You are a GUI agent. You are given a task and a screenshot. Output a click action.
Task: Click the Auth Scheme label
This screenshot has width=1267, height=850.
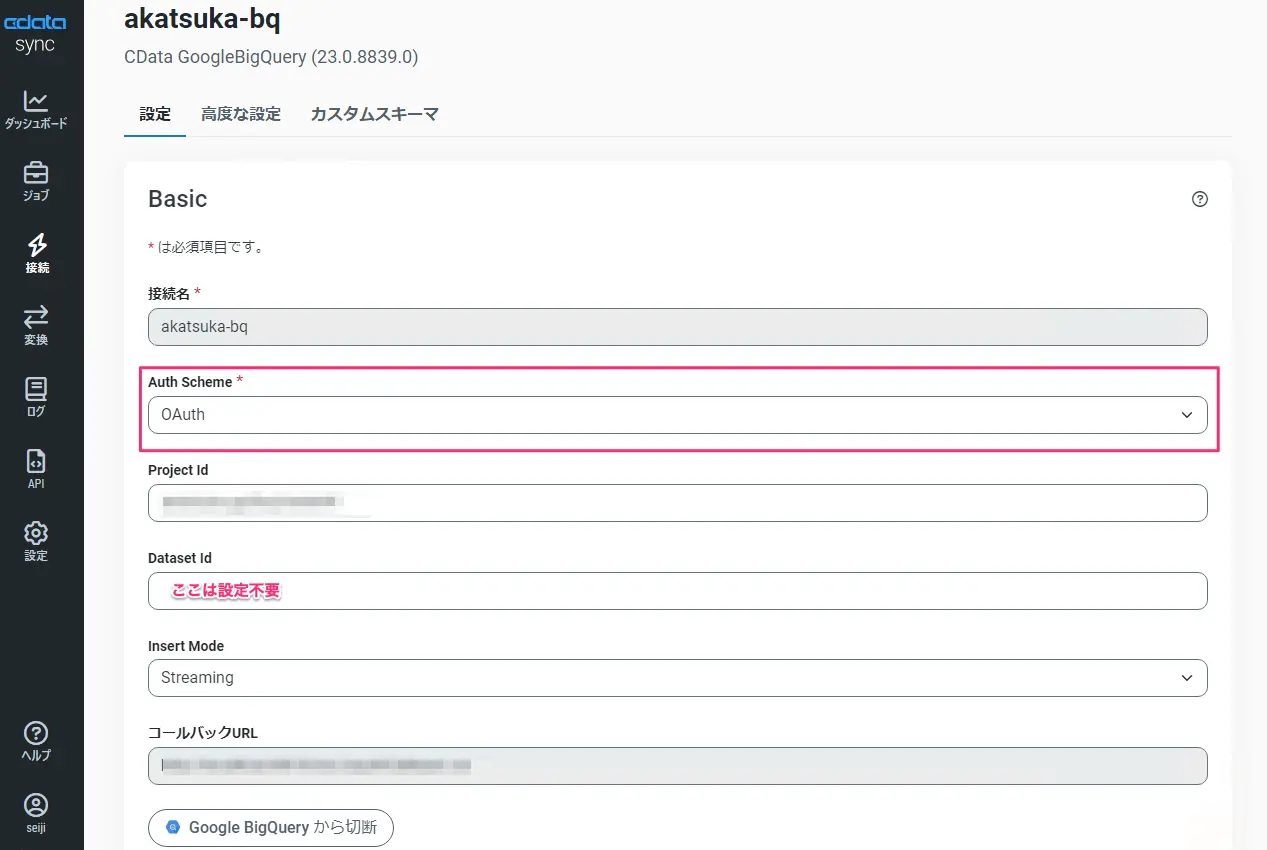pyautogui.click(x=190, y=382)
